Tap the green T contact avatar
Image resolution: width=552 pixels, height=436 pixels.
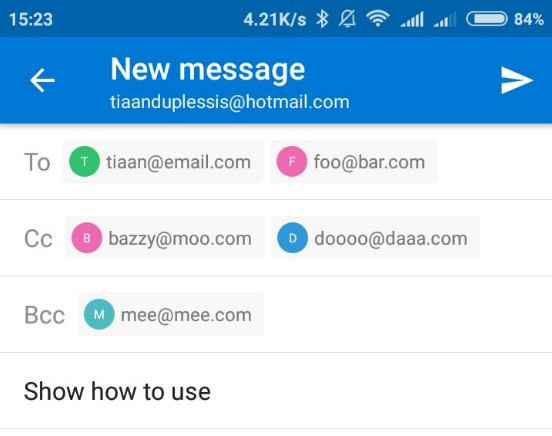point(84,161)
